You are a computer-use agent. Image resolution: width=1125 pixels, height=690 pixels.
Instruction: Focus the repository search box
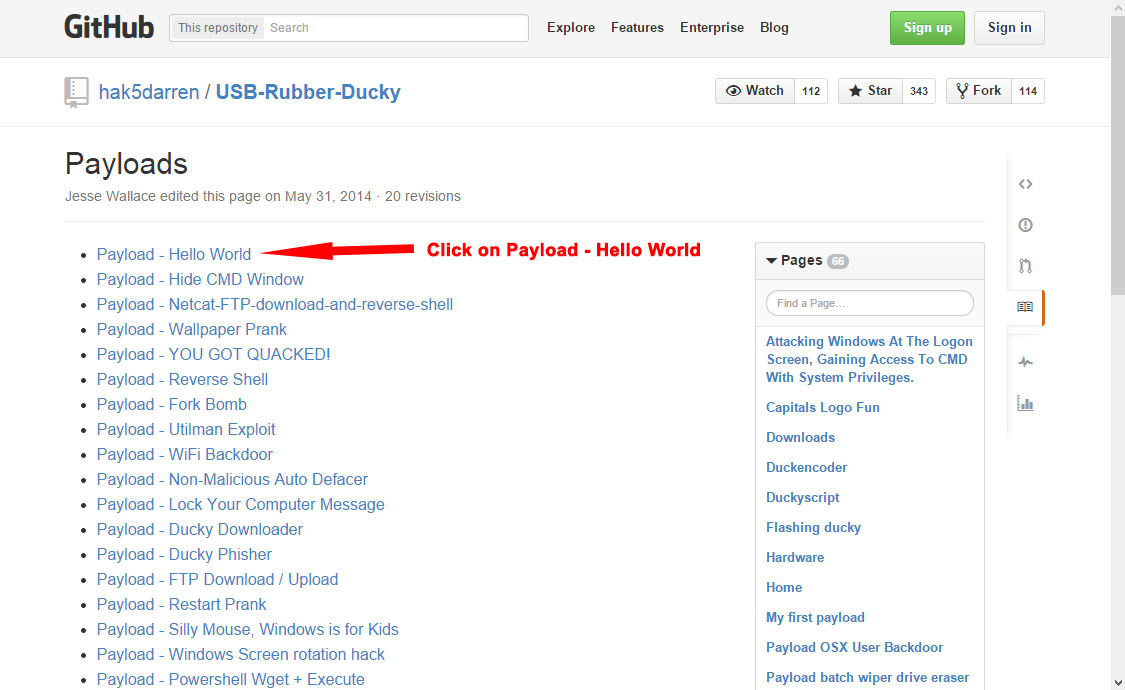(x=395, y=28)
